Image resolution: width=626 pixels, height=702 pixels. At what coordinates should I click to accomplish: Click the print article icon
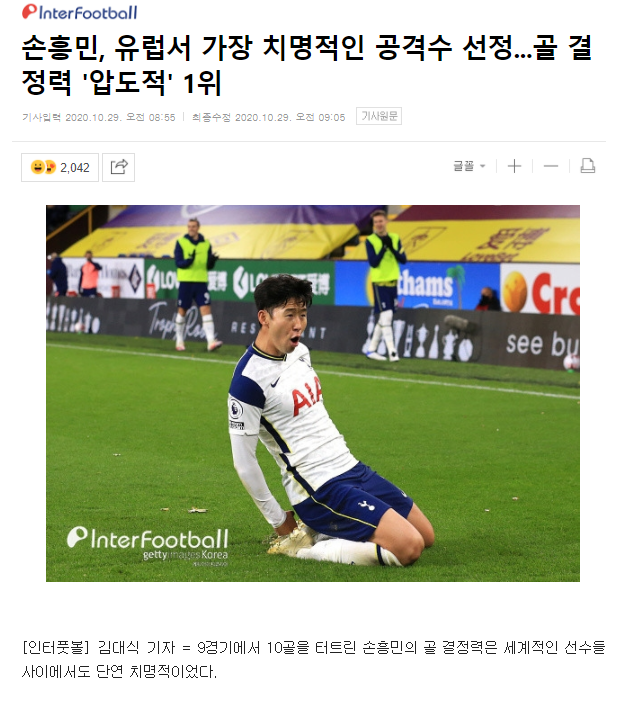(x=587, y=166)
